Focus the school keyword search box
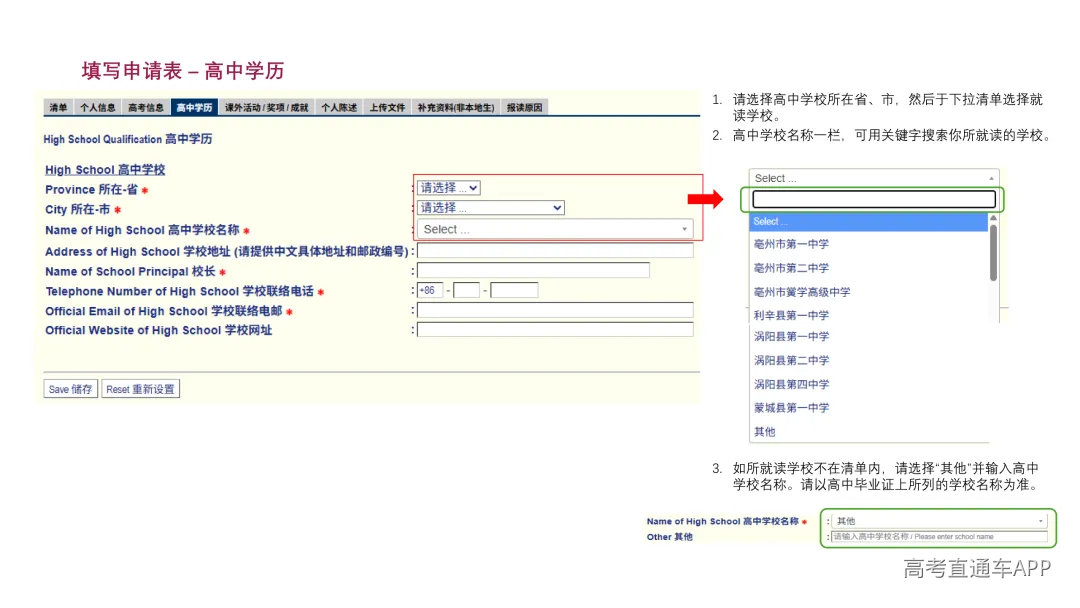1080x608 pixels. [874, 199]
